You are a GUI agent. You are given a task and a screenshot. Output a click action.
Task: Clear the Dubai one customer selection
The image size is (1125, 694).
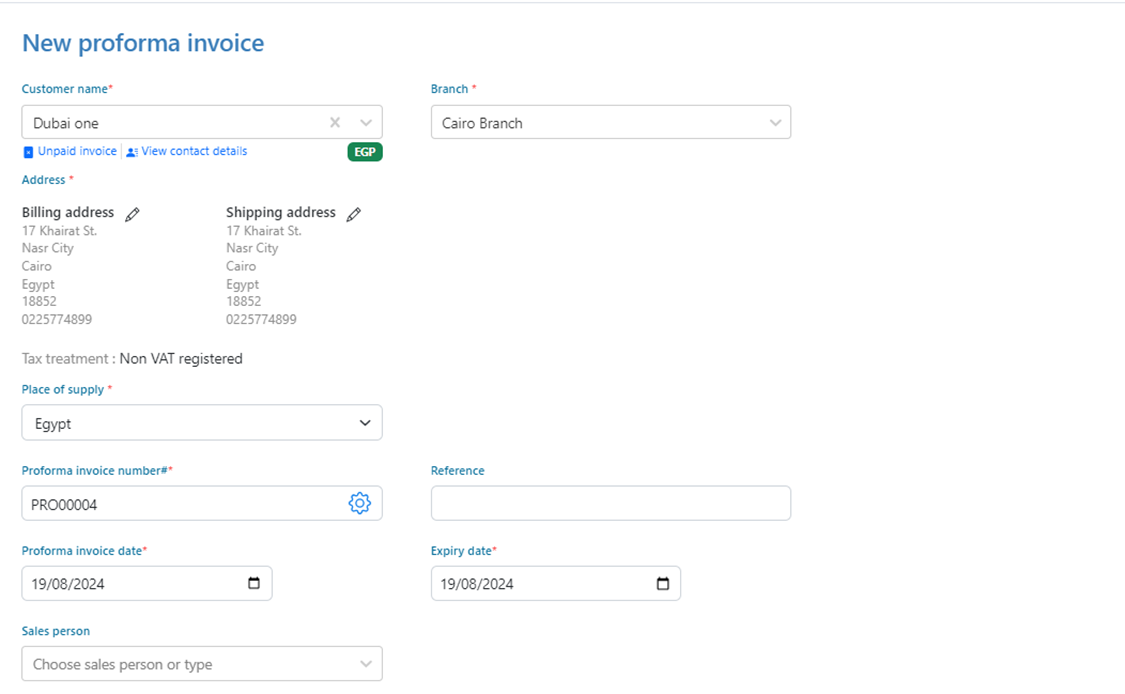point(335,122)
